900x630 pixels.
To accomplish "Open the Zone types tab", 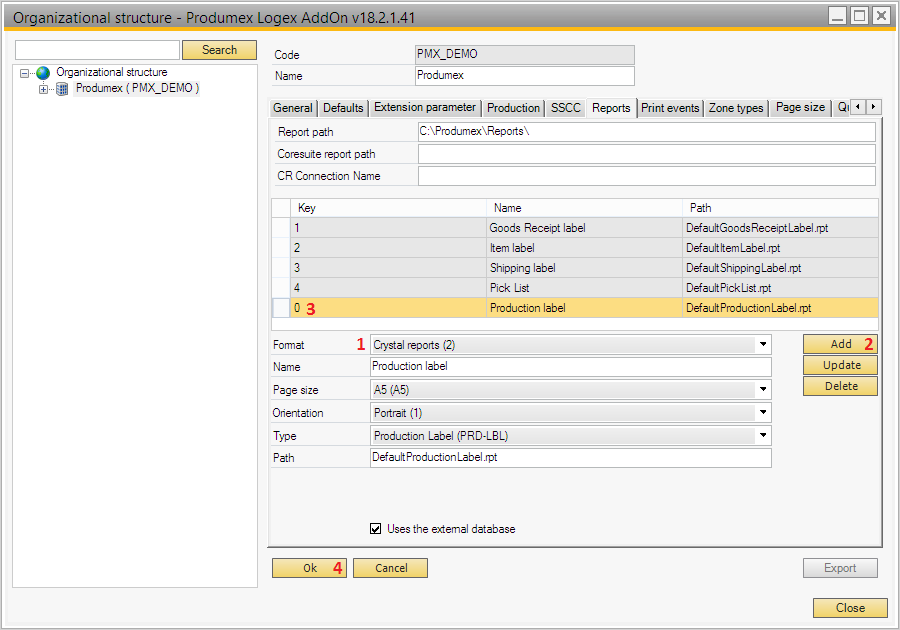I will pos(736,108).
